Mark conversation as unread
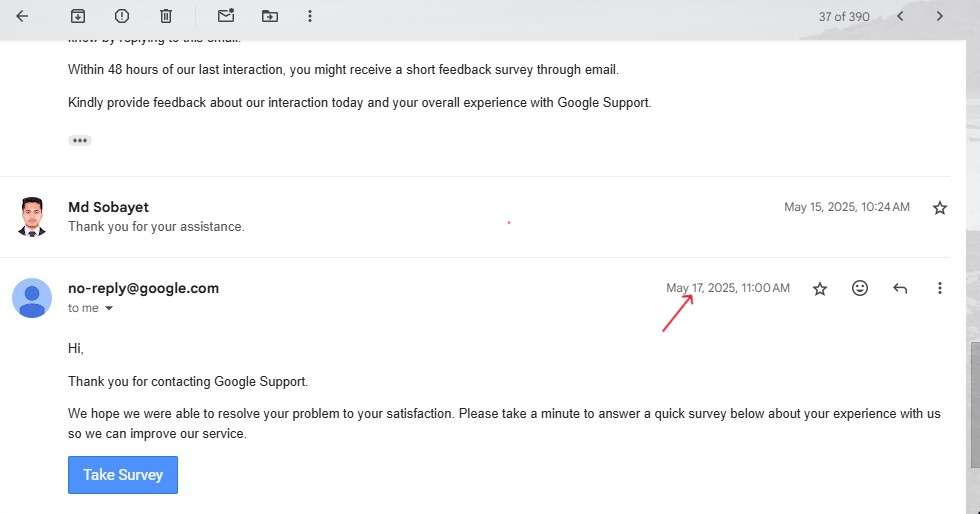The height and width of the screenshot is (514, 980). 226,16
